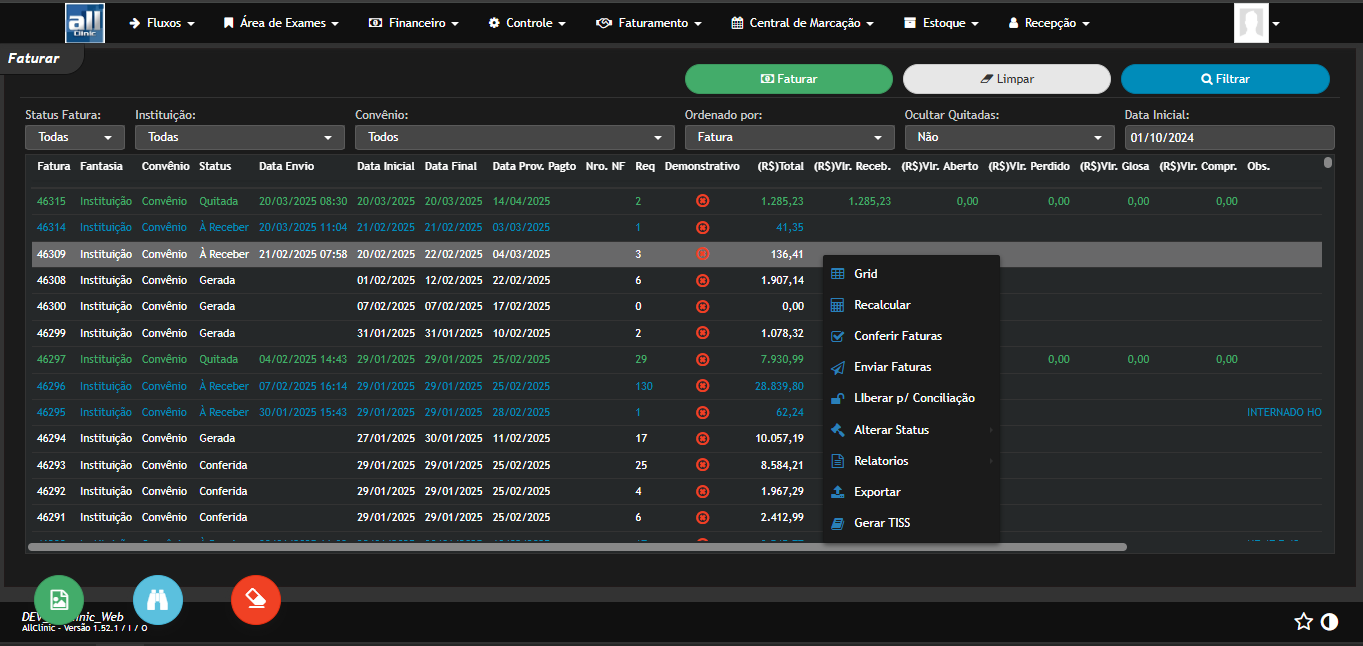Screen dimensions: 1363x646
Task: Click Demonstrativo red X for fatura 46315
Action: 702,201
